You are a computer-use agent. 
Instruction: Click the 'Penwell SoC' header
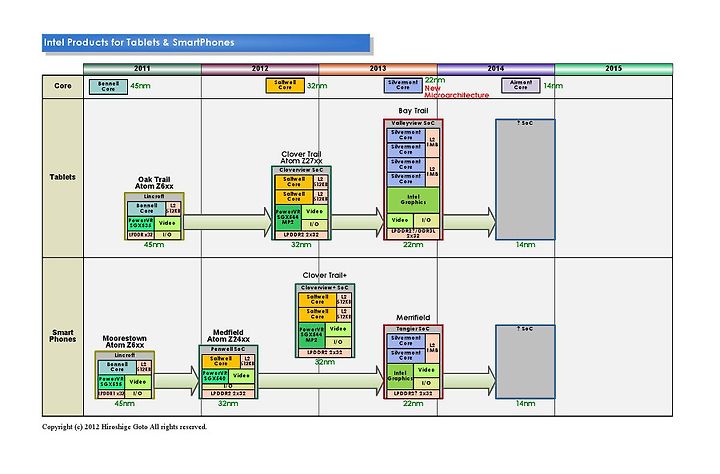pyautogui.click(x=228, y=350)
